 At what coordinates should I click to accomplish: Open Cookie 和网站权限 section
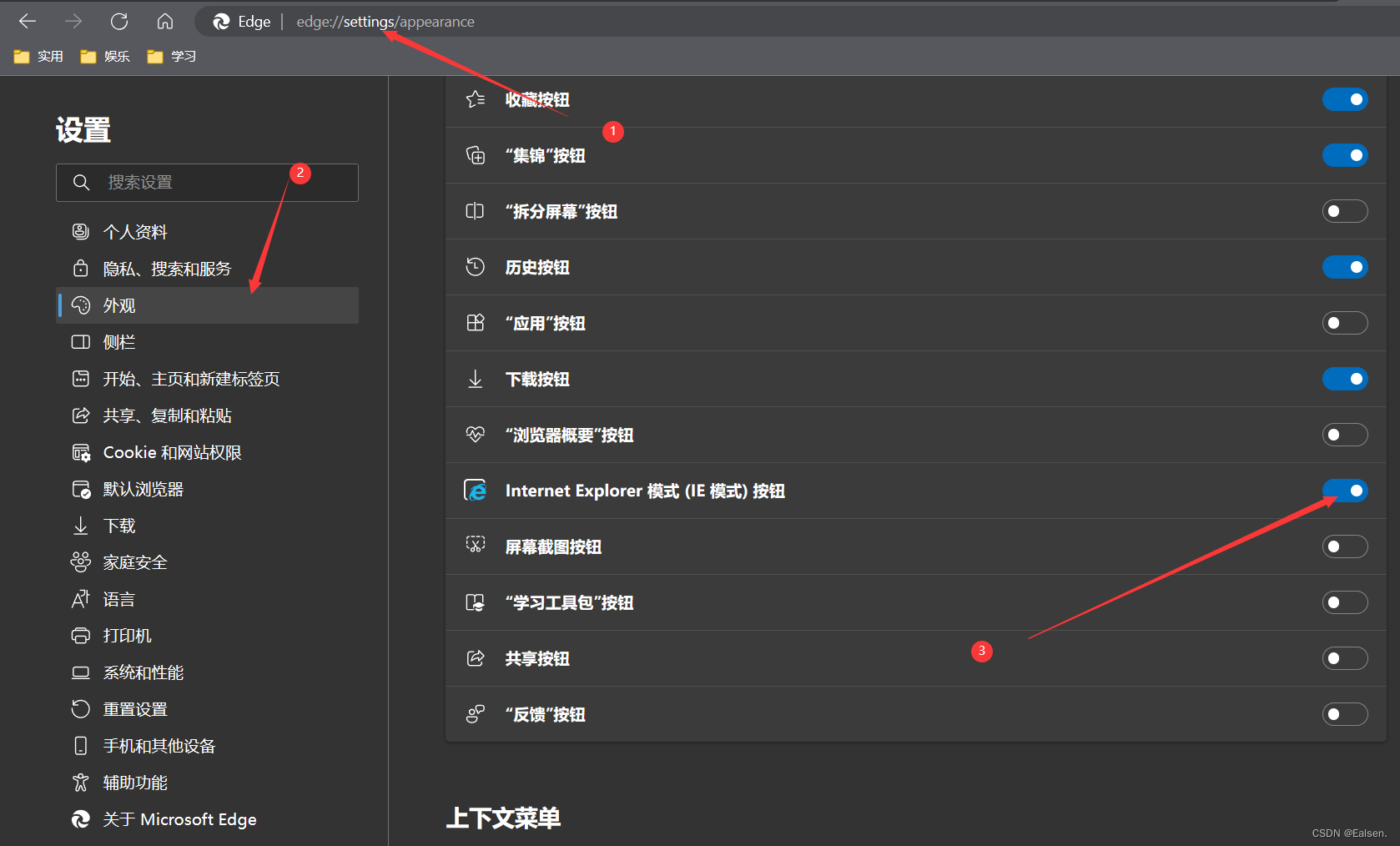208,452
